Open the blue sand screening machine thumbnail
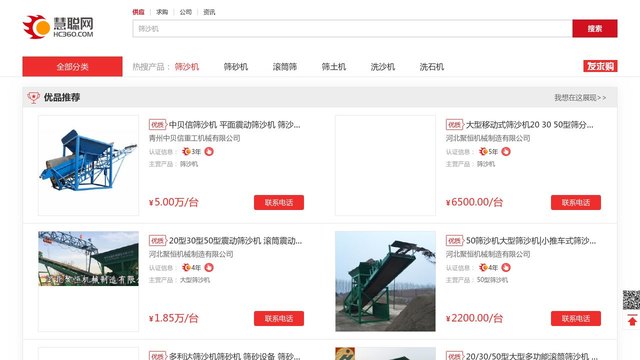 [x=89, y=165]
